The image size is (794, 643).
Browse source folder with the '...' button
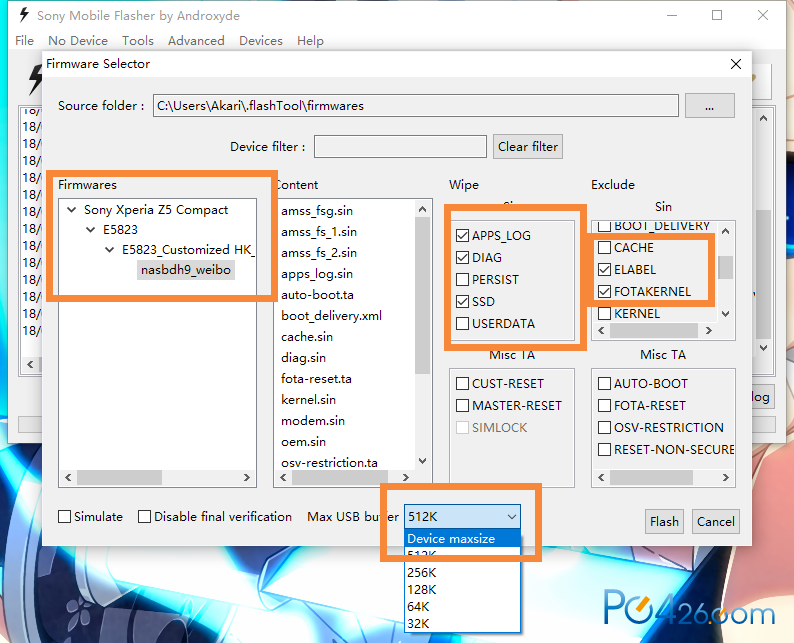pos(709,106)
